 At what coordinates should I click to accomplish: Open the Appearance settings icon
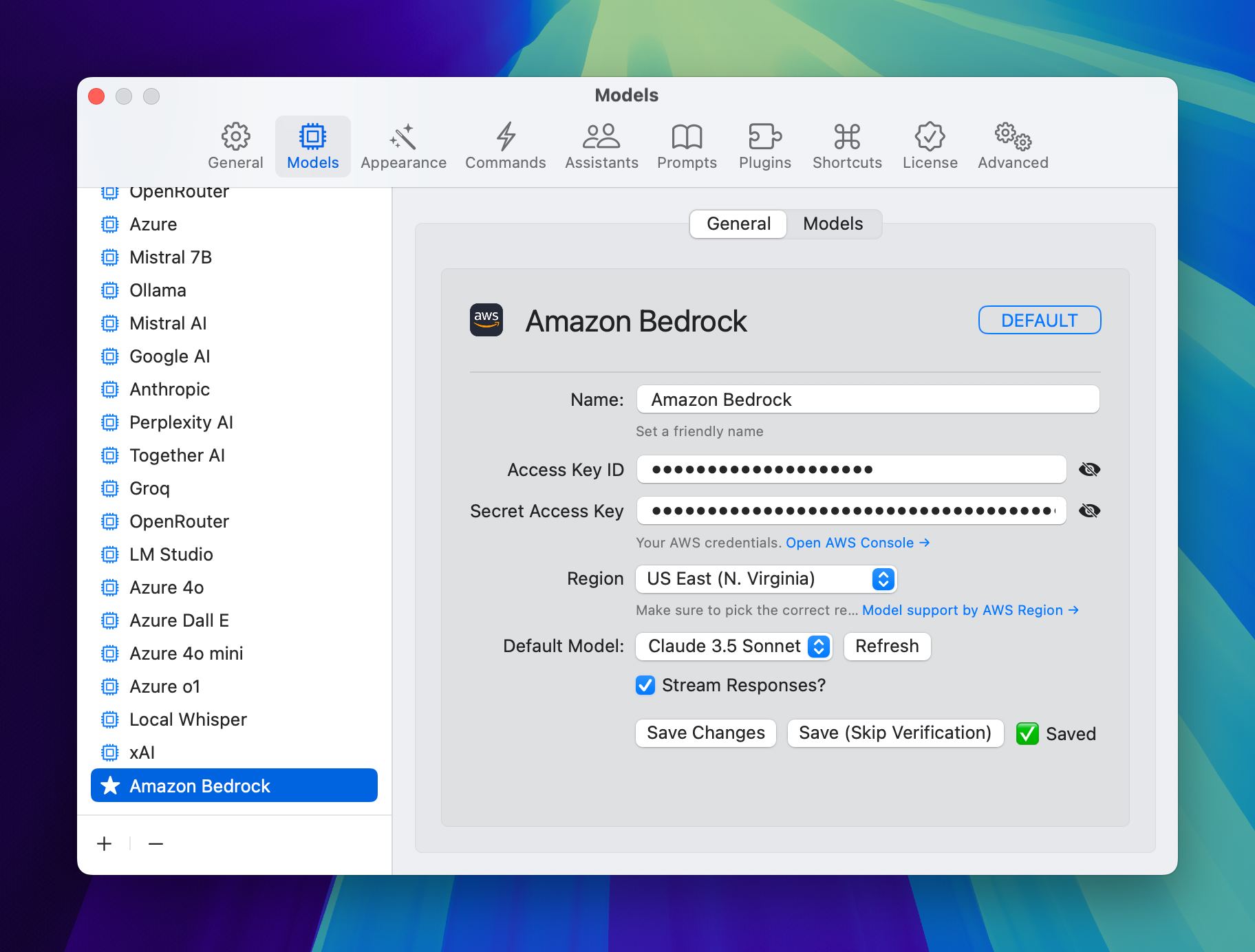pyautogui.click(x=403, y=136)
